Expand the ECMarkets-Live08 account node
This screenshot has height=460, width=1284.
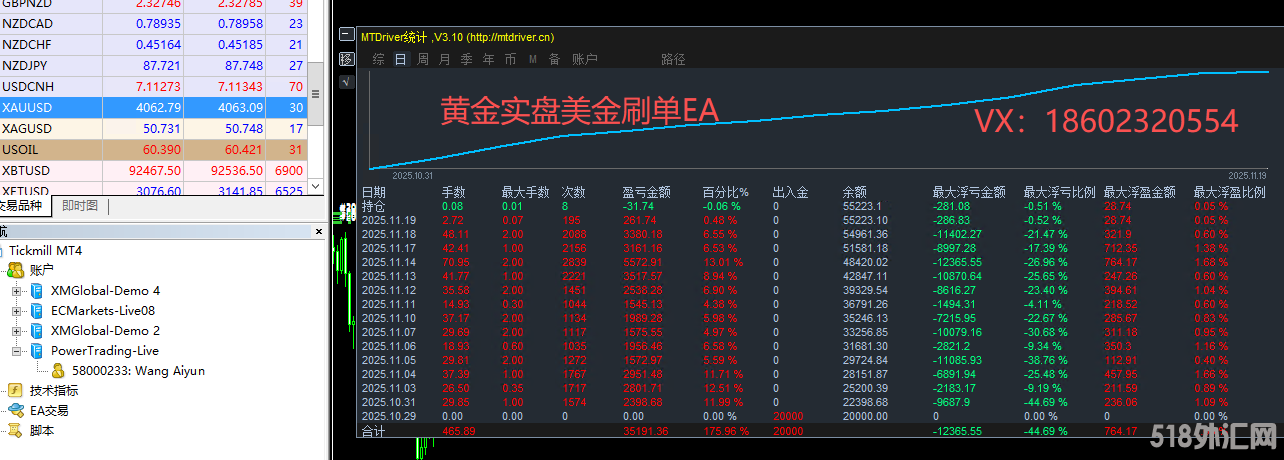(x=16, y=311)
